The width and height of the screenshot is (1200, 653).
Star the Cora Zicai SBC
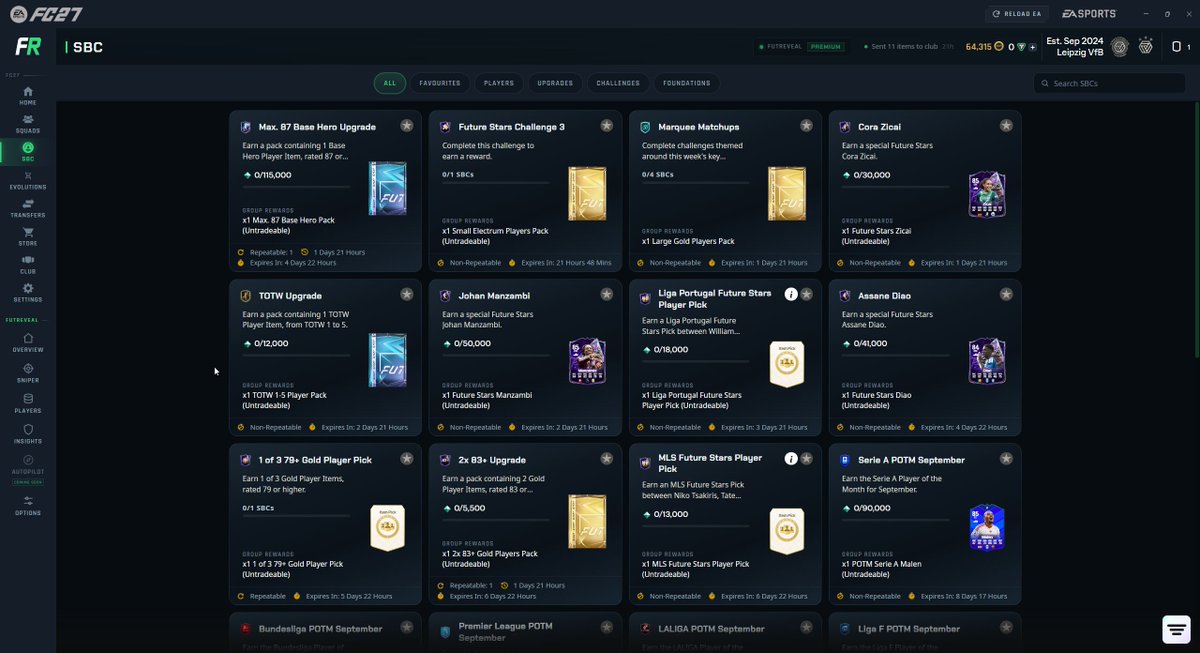point(1006,126)
